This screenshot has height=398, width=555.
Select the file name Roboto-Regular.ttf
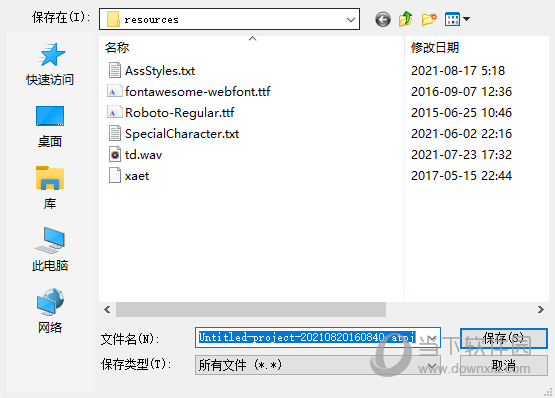click(179, 113)
